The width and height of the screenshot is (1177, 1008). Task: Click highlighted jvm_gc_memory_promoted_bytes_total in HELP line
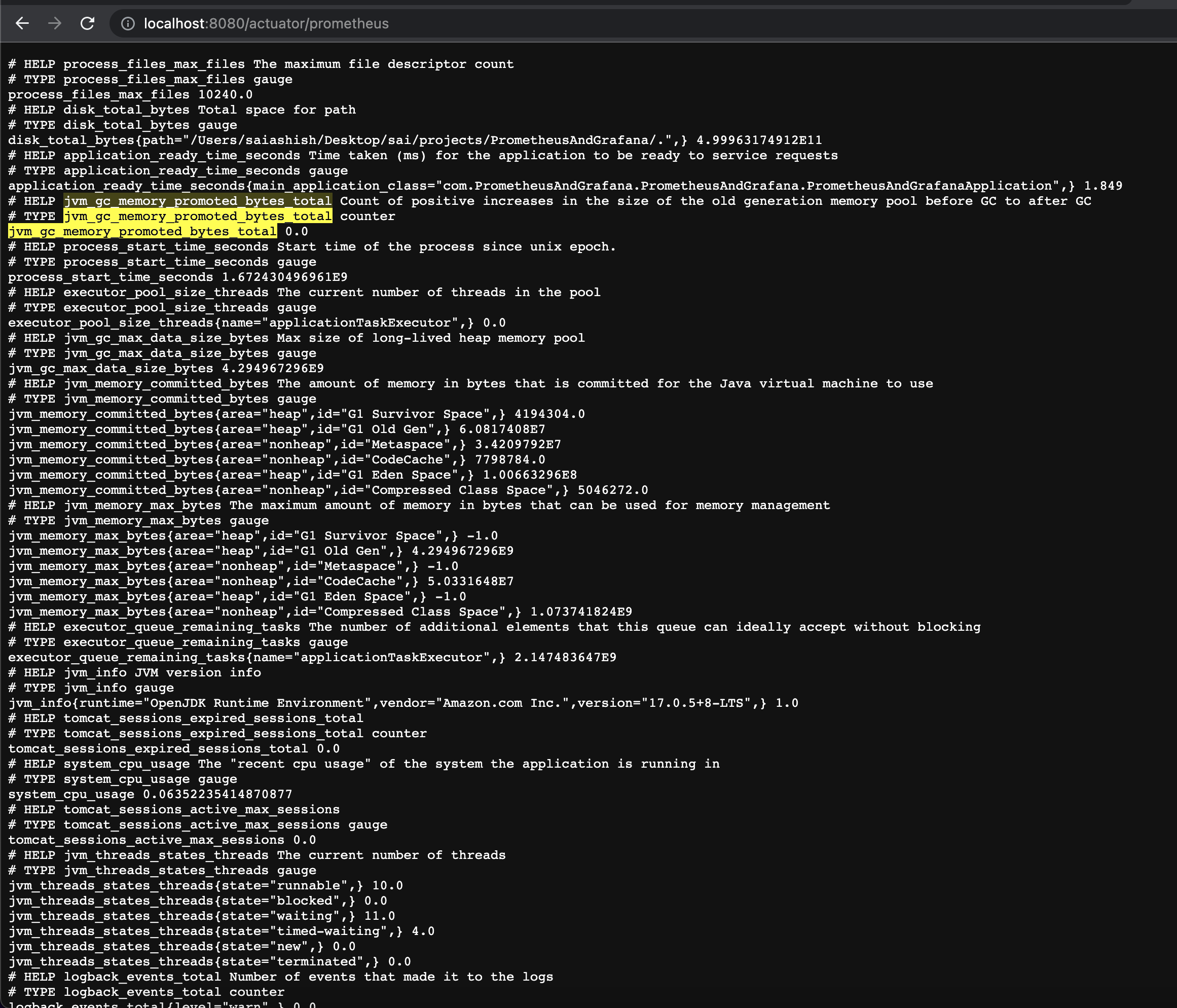coord(197,201)
